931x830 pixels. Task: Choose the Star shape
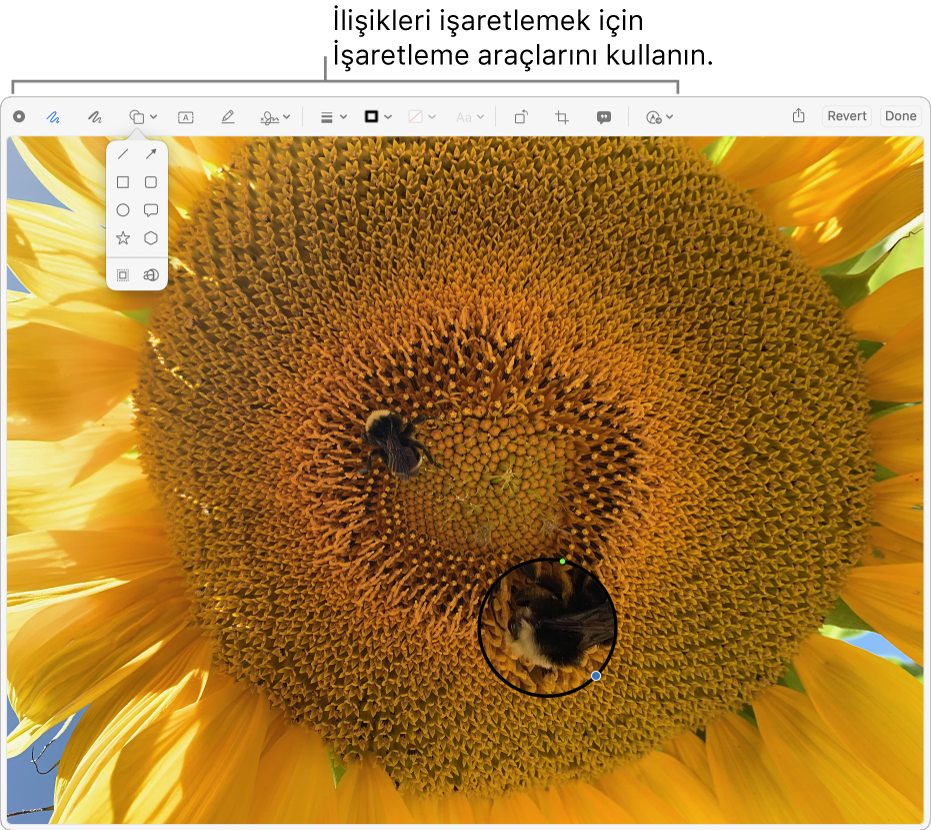click(123, 238)
